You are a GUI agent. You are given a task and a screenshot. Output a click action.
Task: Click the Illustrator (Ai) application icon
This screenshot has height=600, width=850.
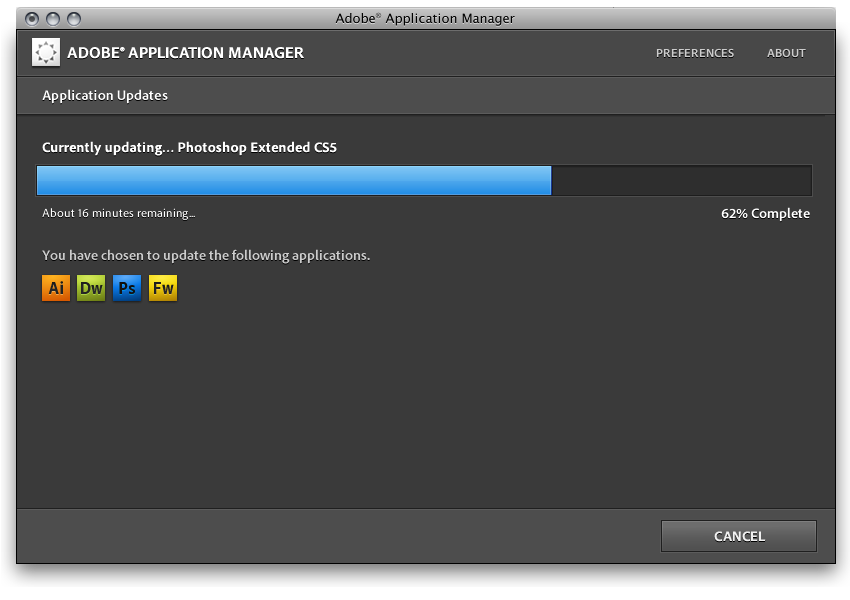point(56,288)
